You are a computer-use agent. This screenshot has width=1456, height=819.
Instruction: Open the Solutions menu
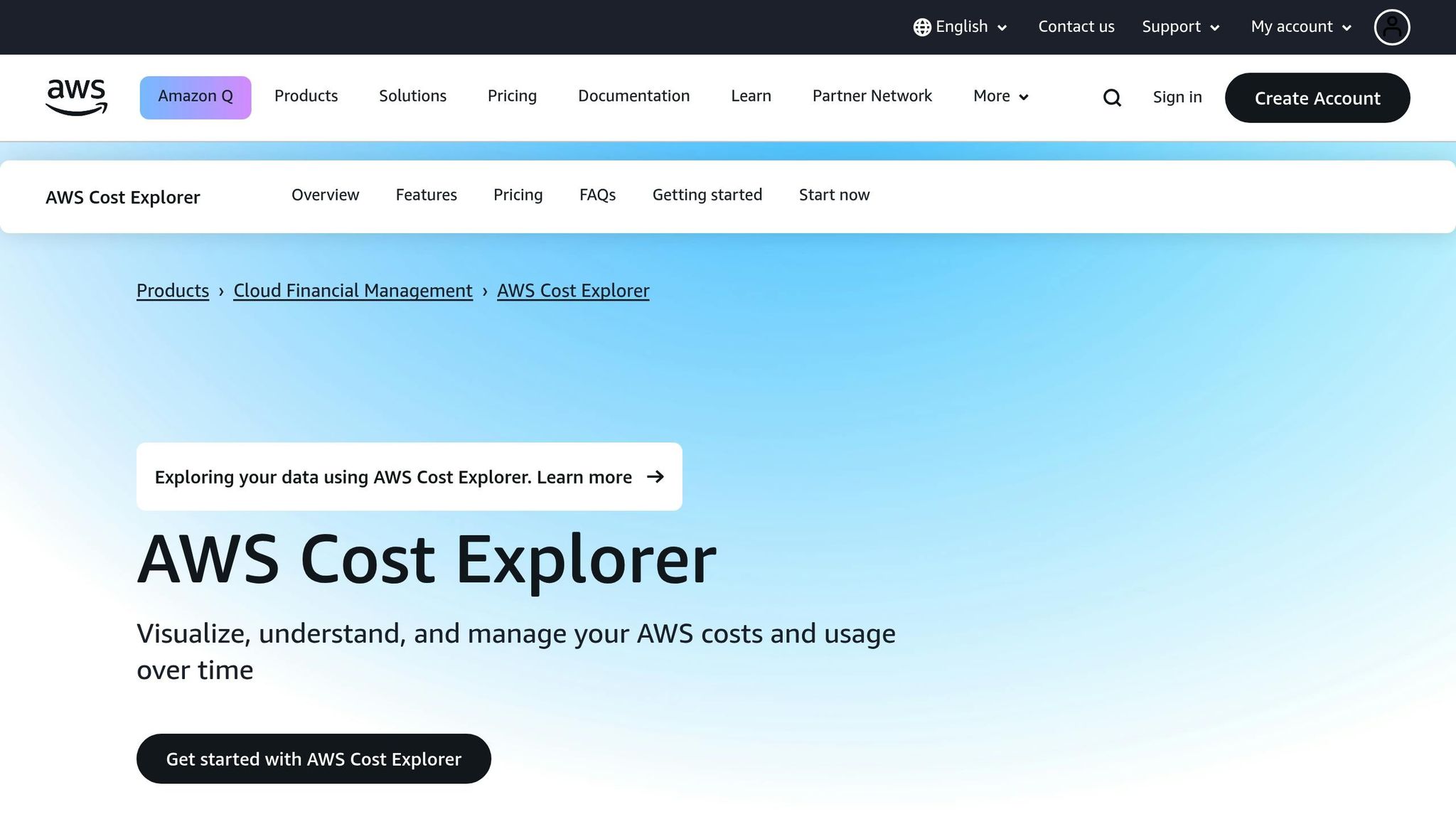412,96
